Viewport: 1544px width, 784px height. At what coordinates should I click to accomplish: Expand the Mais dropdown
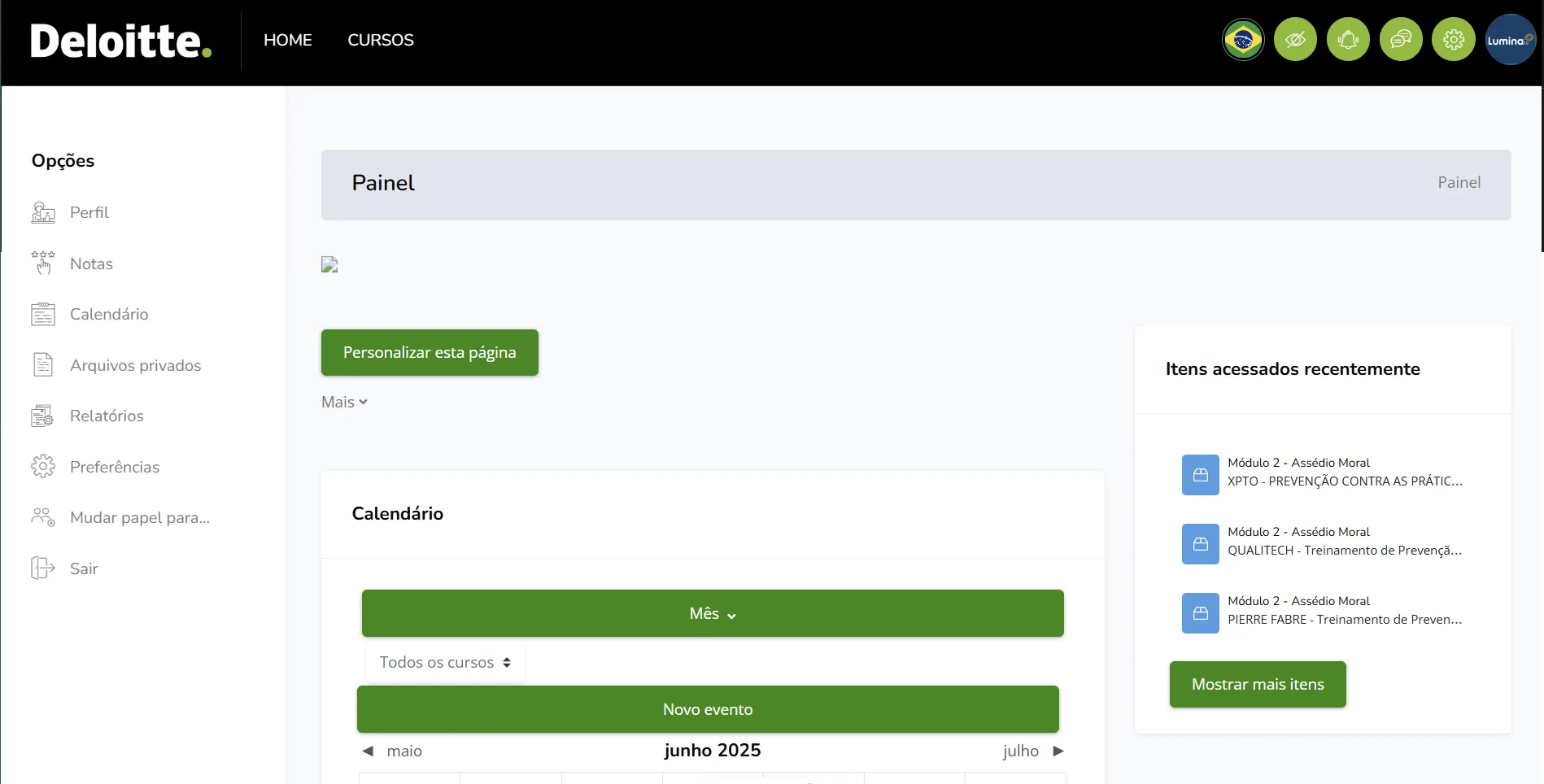(344, 402)
